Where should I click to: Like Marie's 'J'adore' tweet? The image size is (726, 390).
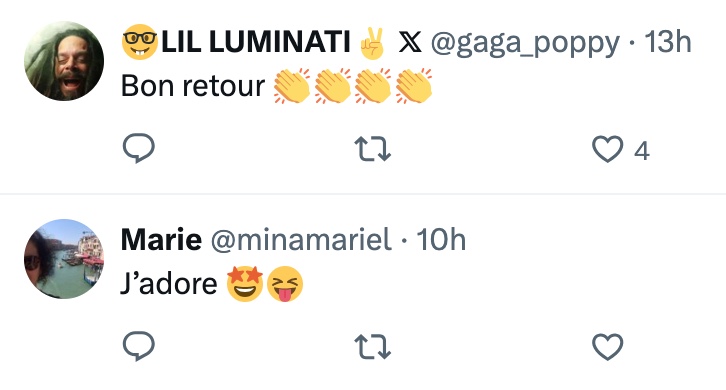point(607,346)
